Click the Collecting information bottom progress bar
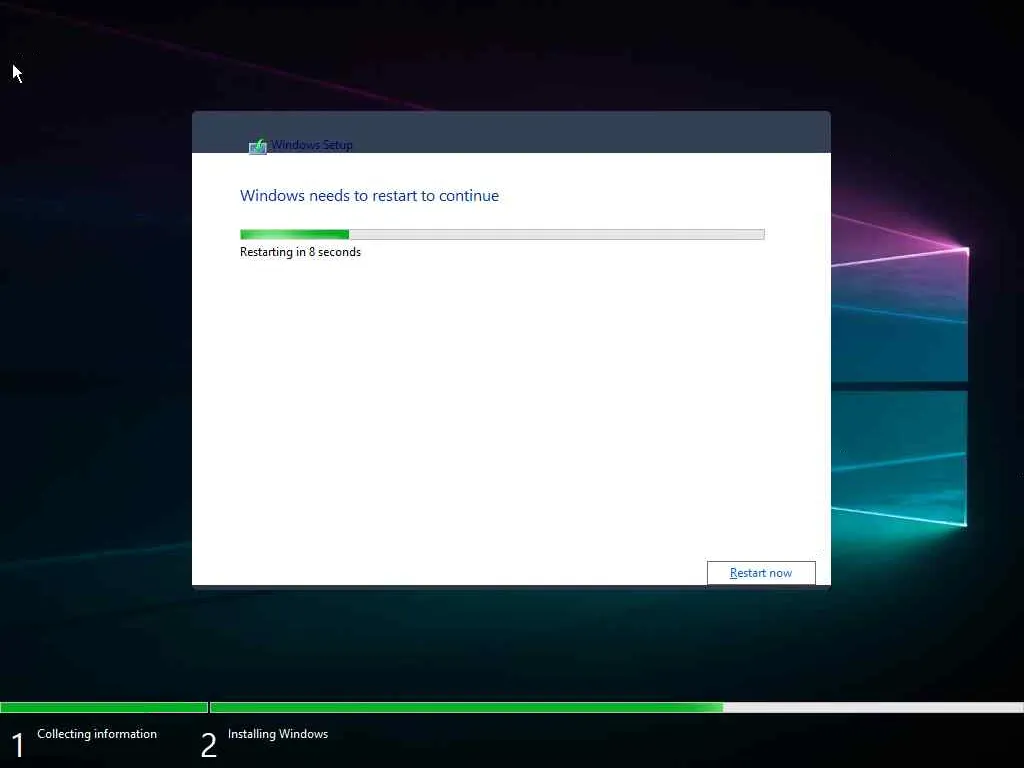Image resolution: width=1024 pixels, height=768 pixels. [x=104, y=707]
